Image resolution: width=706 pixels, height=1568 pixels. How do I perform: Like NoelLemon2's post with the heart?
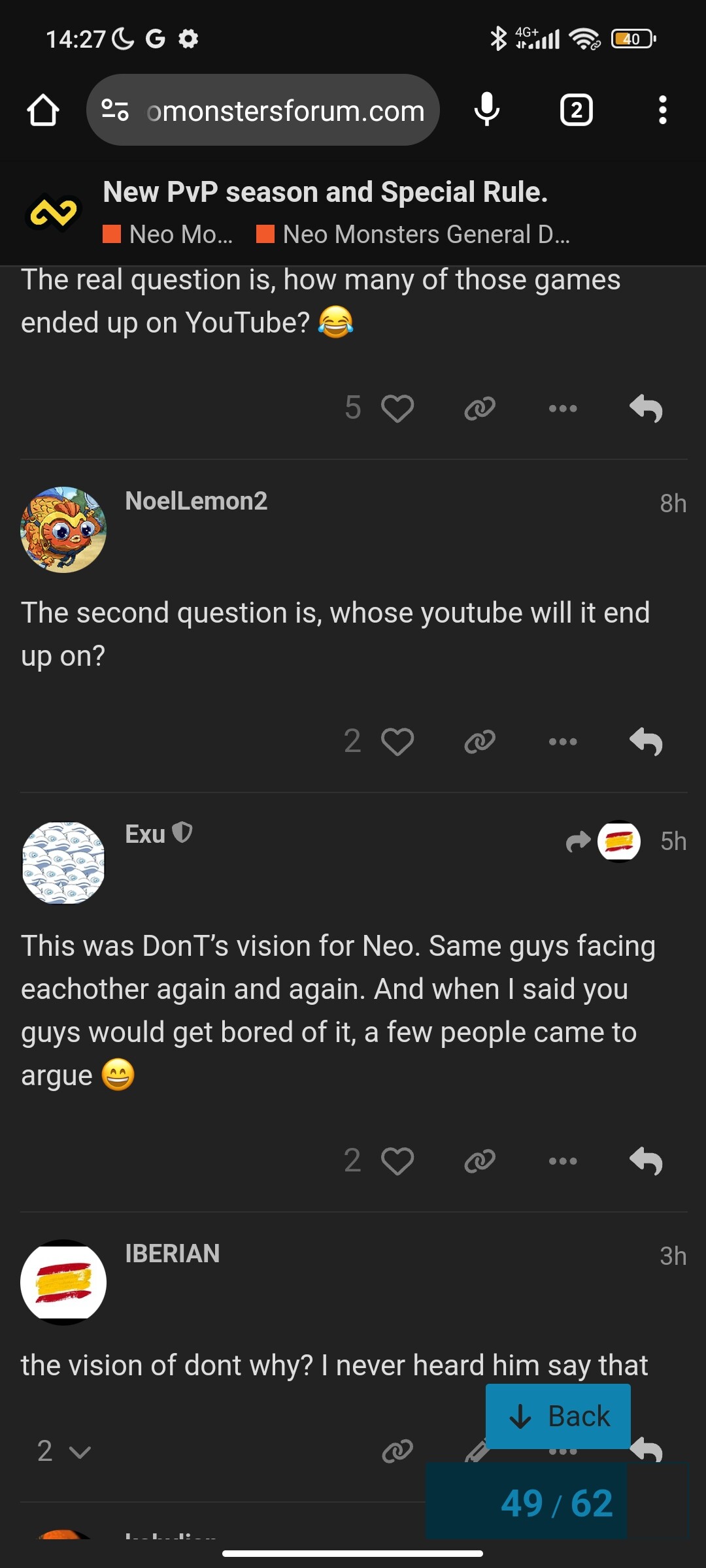[x=397, y=742]
